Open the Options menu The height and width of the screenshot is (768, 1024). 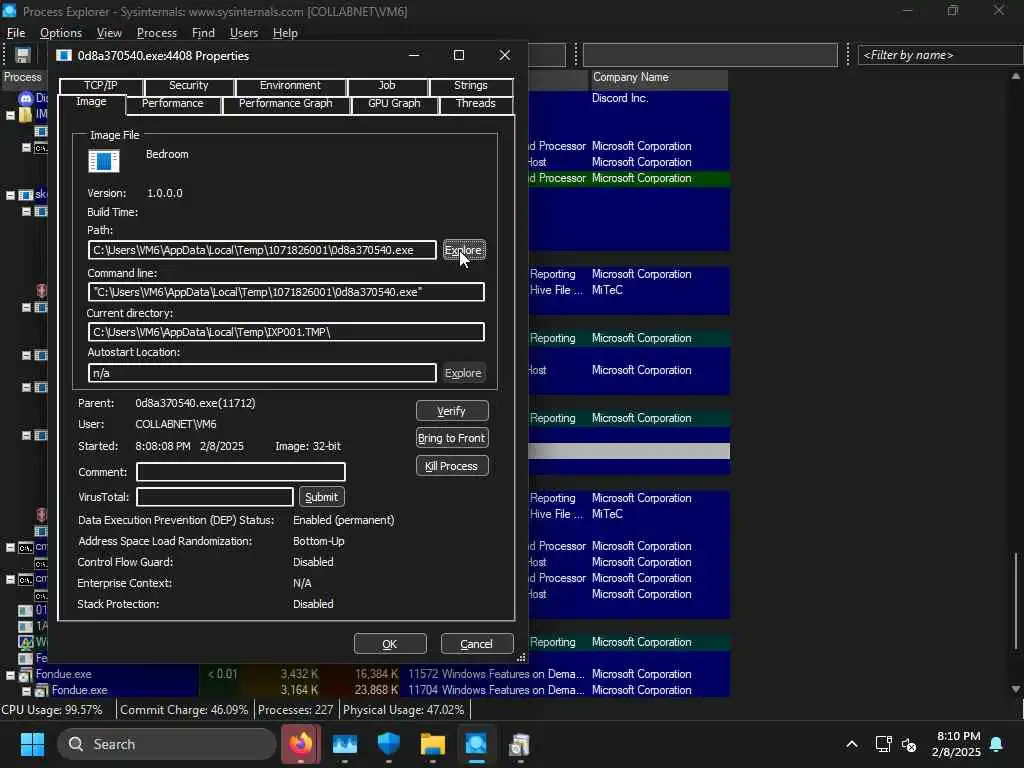pyautogui.click(x=61, y=33)
